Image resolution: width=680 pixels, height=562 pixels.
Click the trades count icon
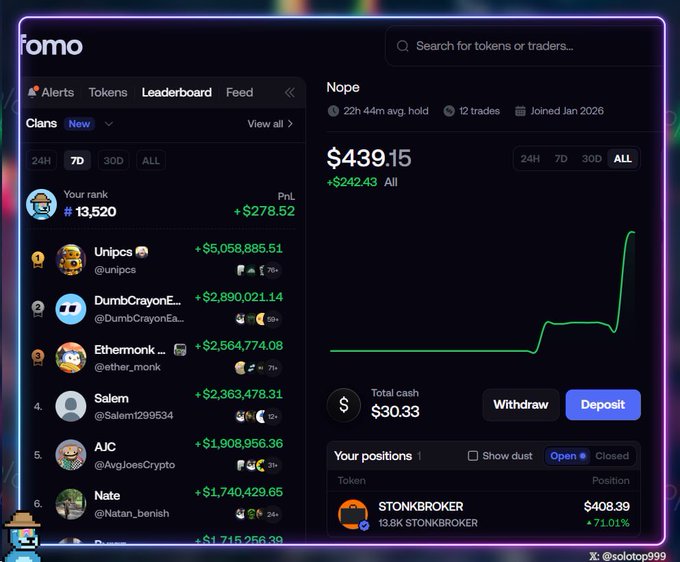point(449,111)
